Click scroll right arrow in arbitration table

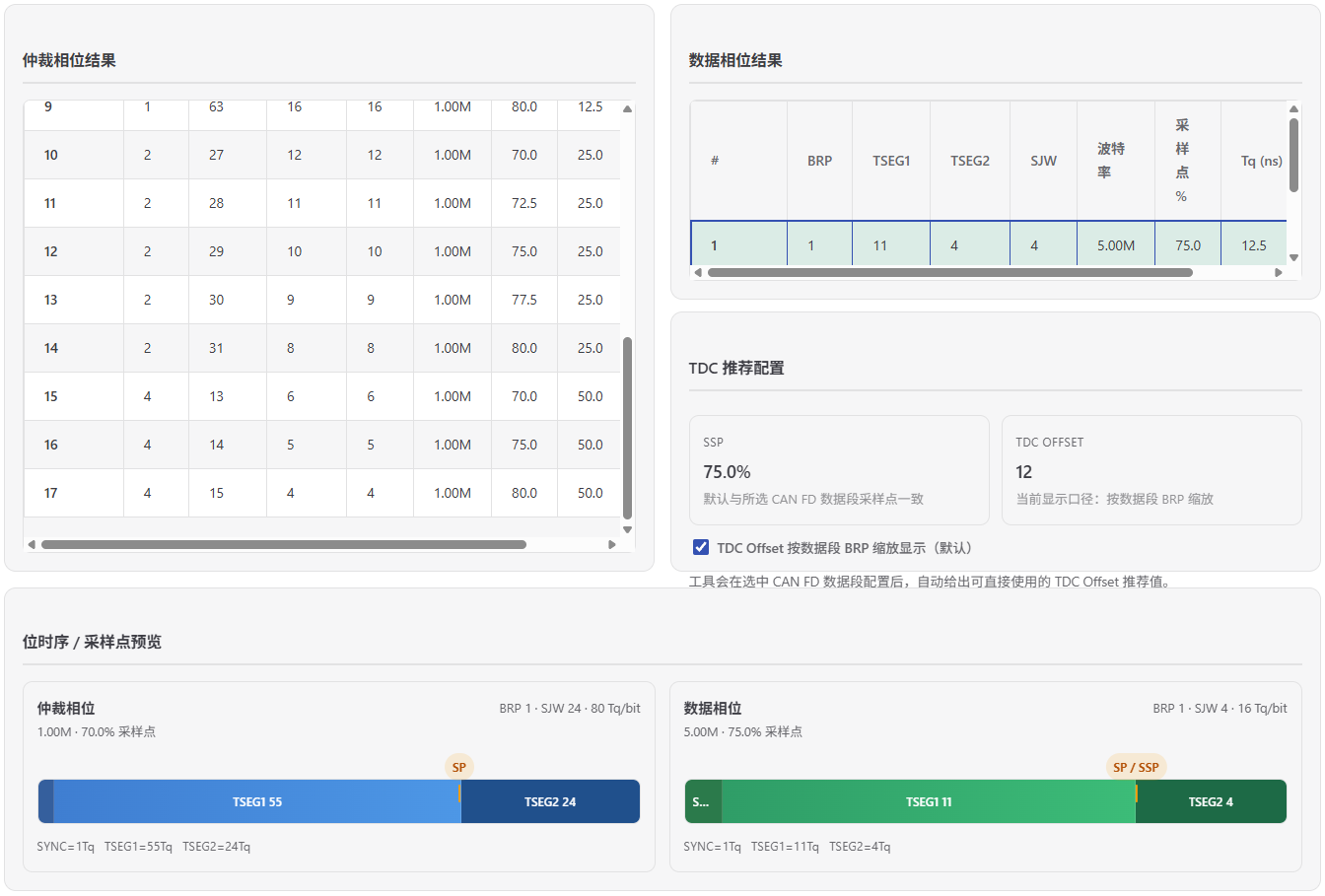[612, 544]
